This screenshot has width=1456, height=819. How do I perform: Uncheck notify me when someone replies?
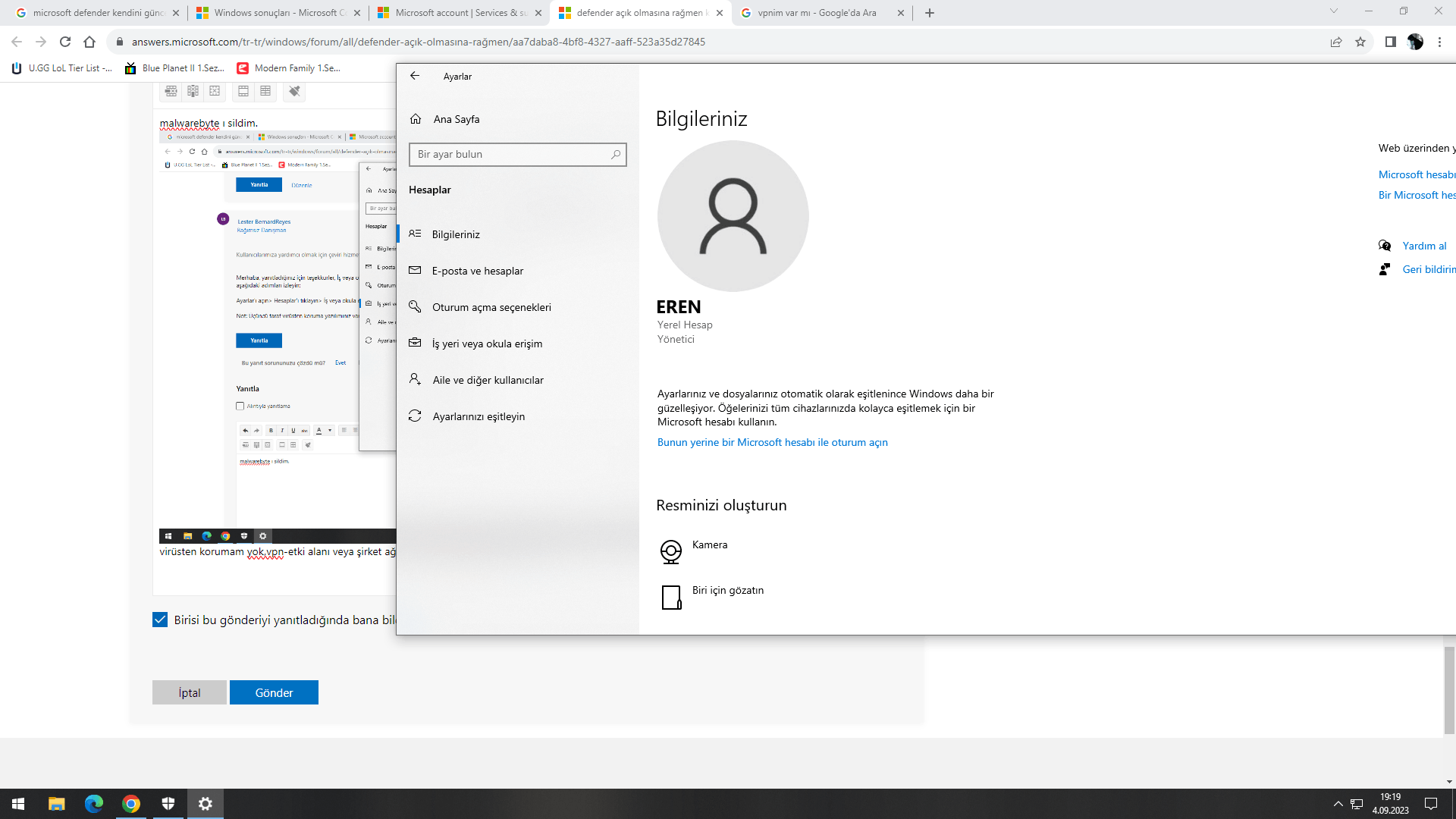160,620
